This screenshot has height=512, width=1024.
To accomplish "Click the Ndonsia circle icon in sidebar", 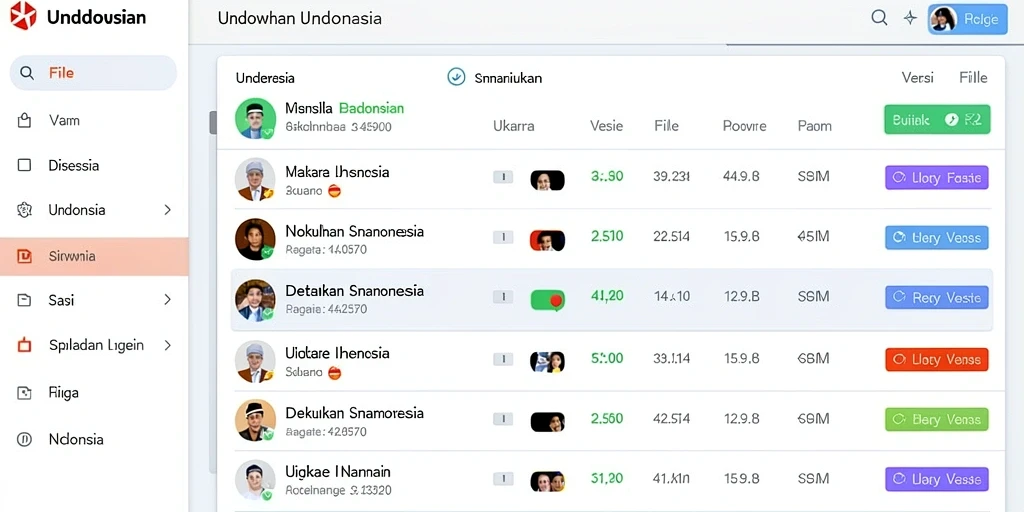I will pyautogui.click(x=24, y=440).
